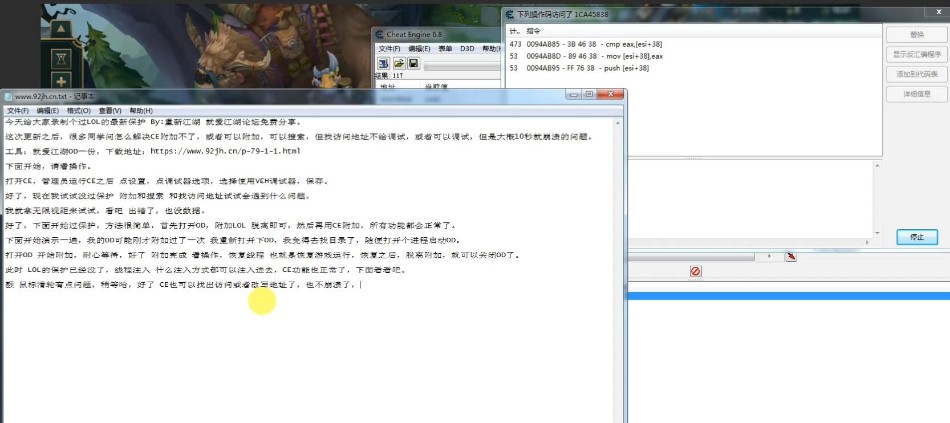
Task: Click the Notepad line starting with 打开OD
Action: 262,255
